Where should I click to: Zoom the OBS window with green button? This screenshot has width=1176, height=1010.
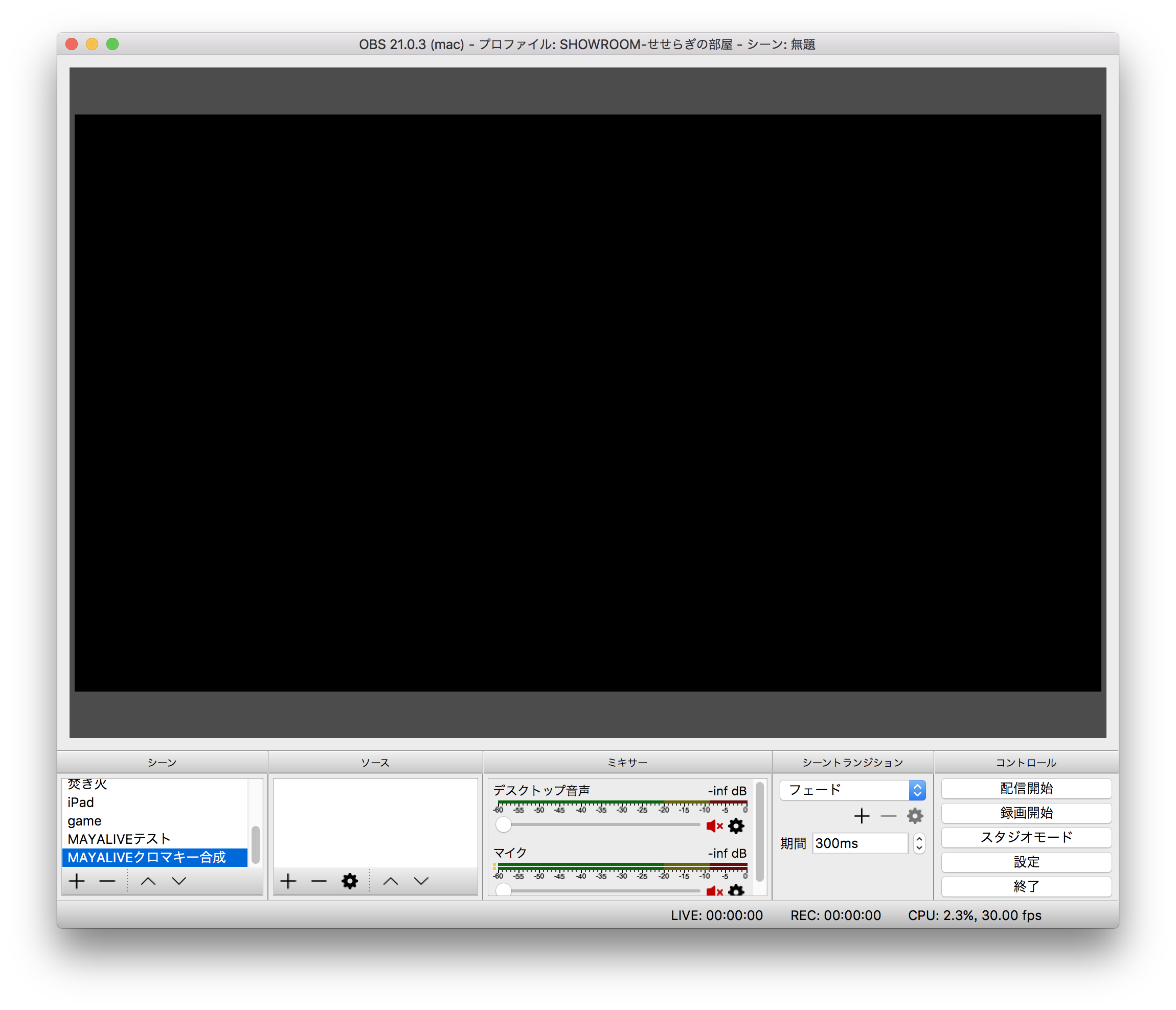tap(112, 43)
